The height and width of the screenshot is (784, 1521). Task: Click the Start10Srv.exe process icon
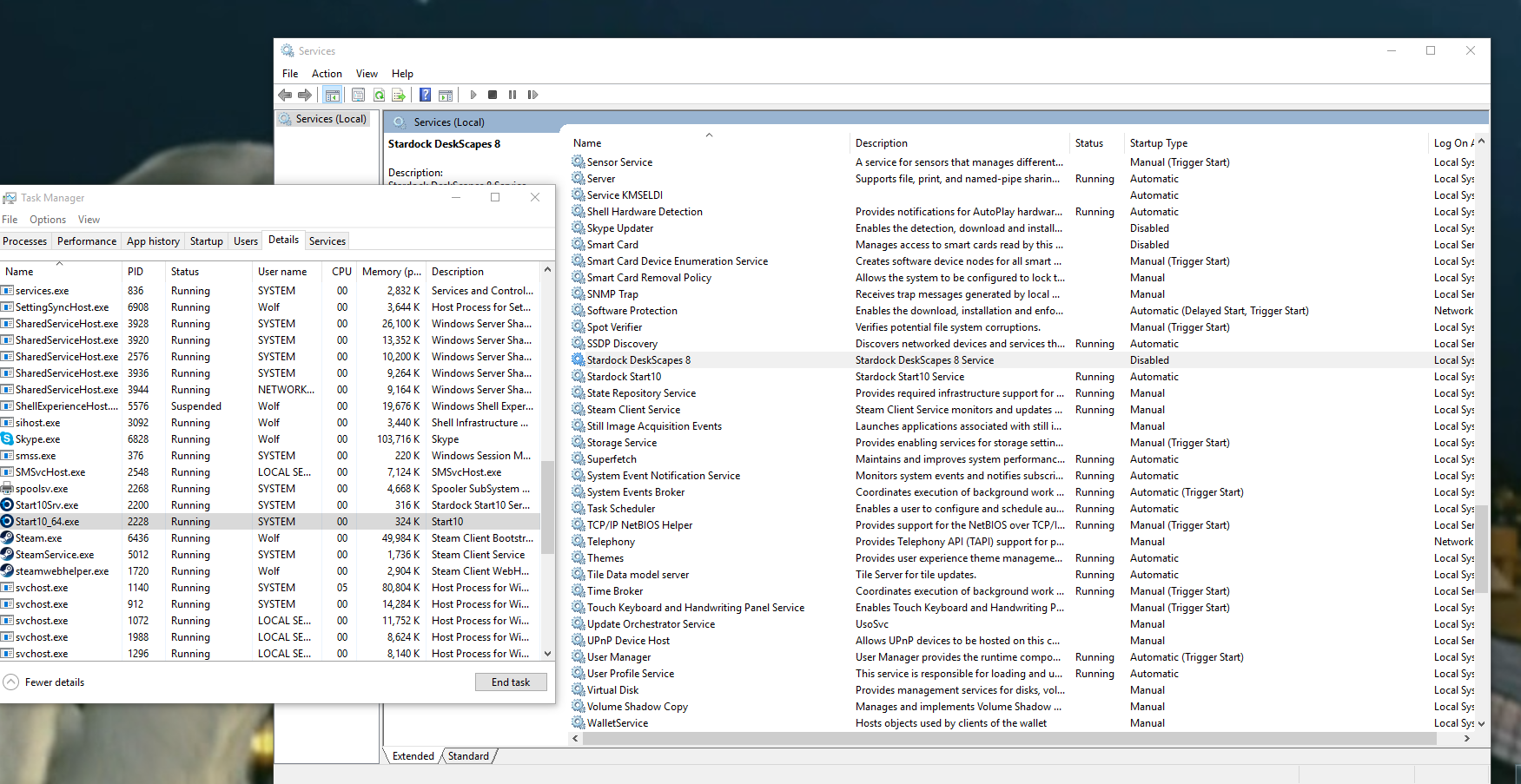tap(7, 505)
